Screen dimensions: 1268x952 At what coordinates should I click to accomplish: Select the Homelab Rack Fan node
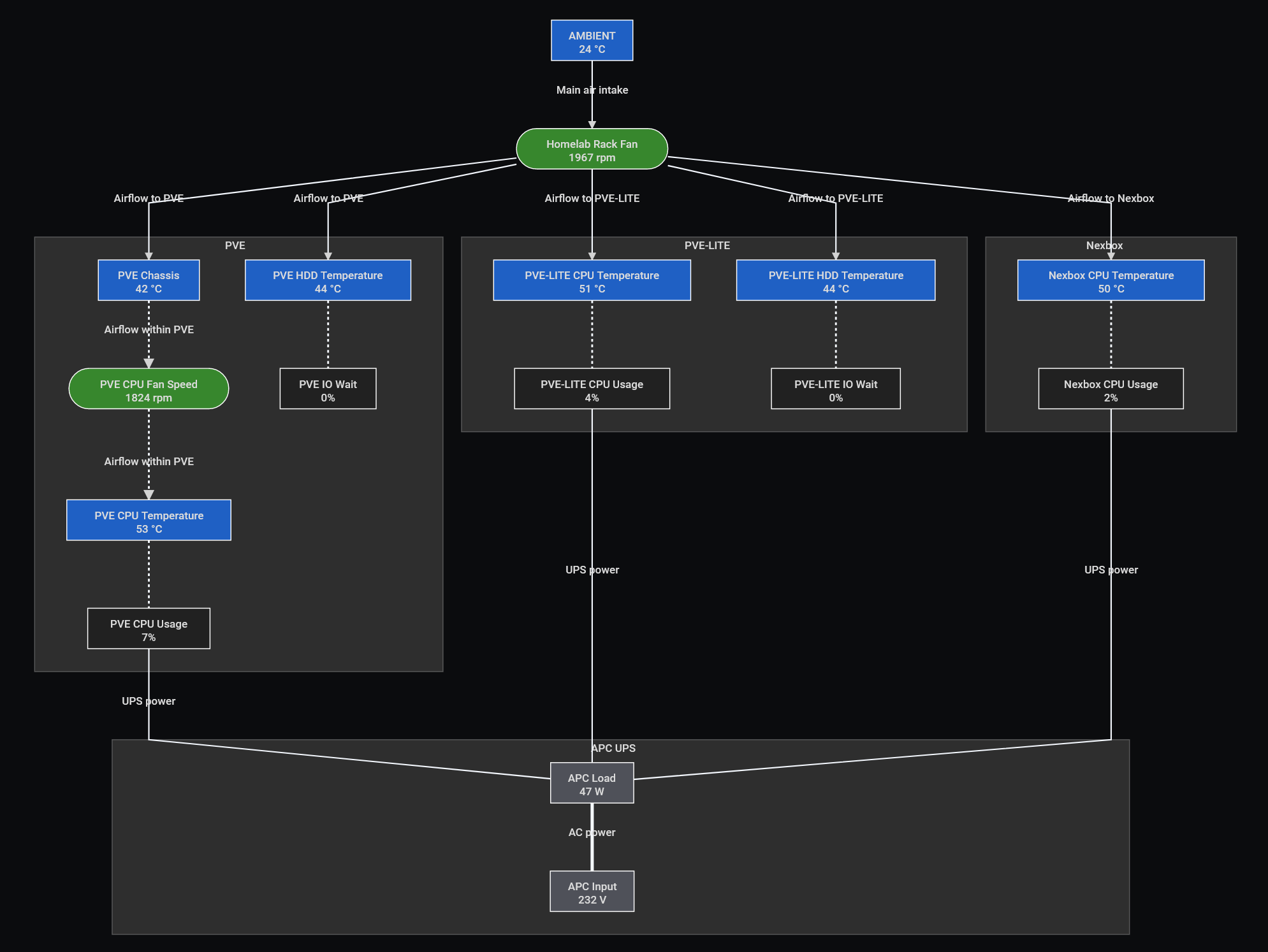click(592, 149)
